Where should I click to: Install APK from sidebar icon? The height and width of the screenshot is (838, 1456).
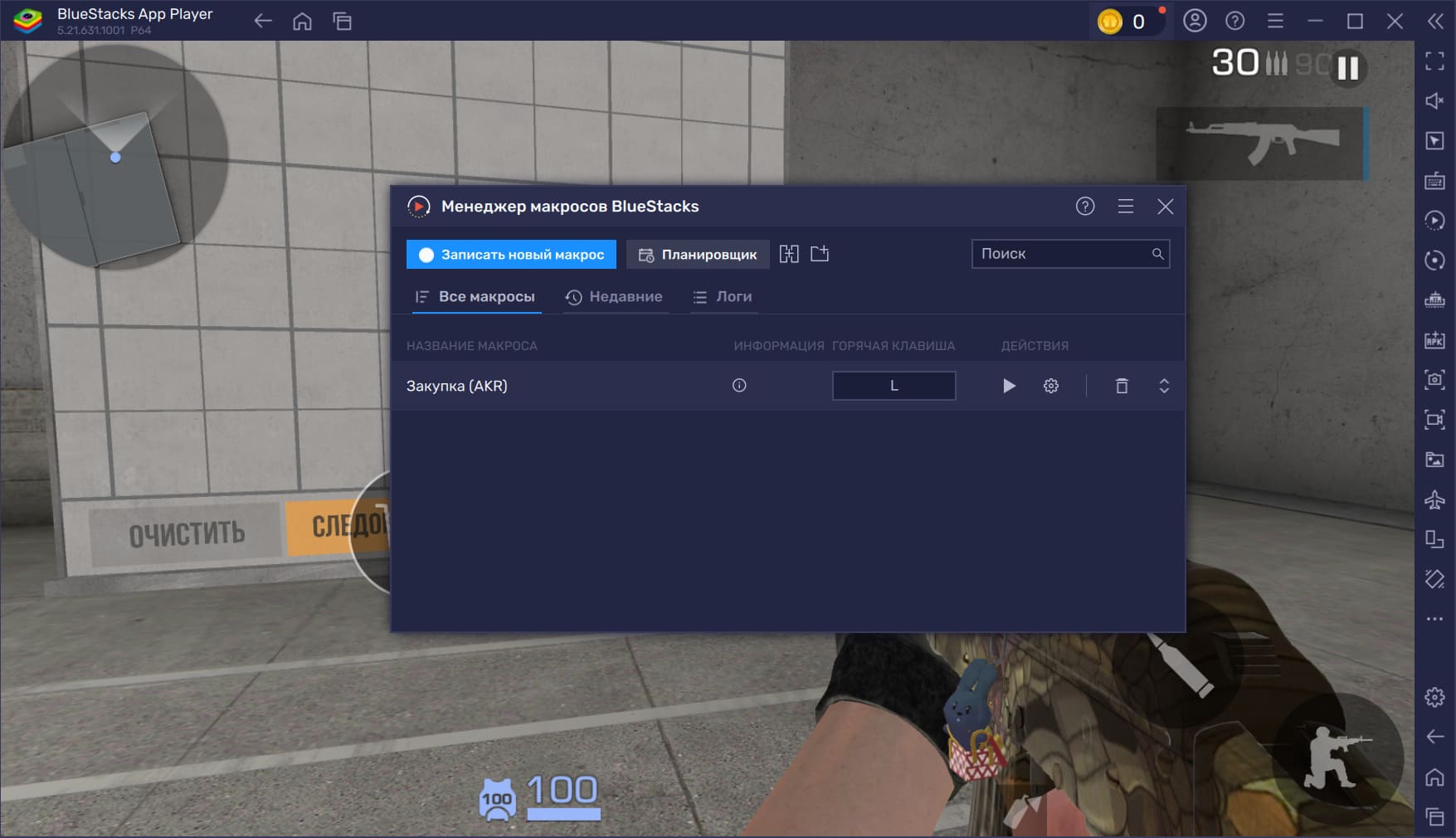click(x=1434, y=339)
